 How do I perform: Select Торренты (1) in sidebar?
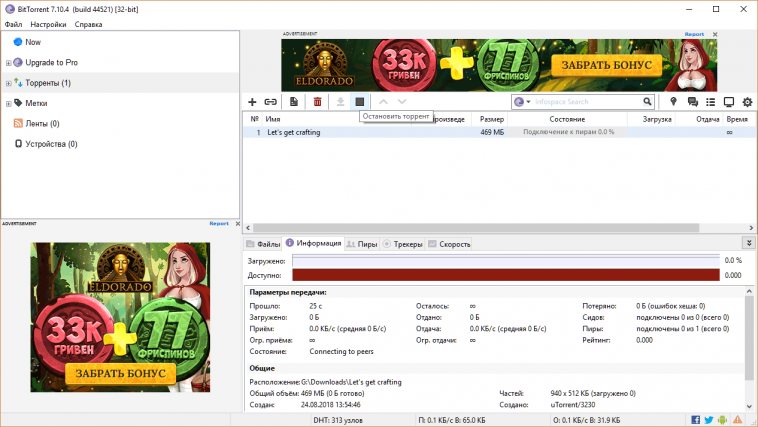[x=48, y=83]
